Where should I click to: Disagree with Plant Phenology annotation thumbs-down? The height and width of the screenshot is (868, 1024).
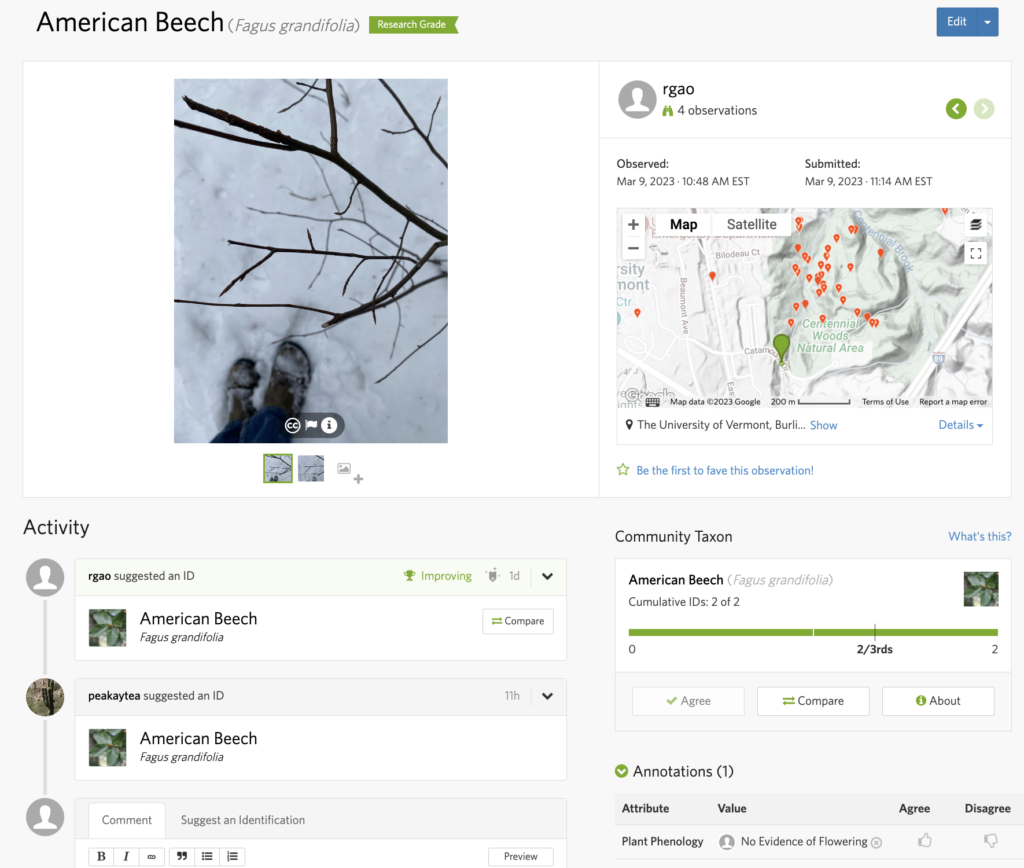tap(991, 841)
